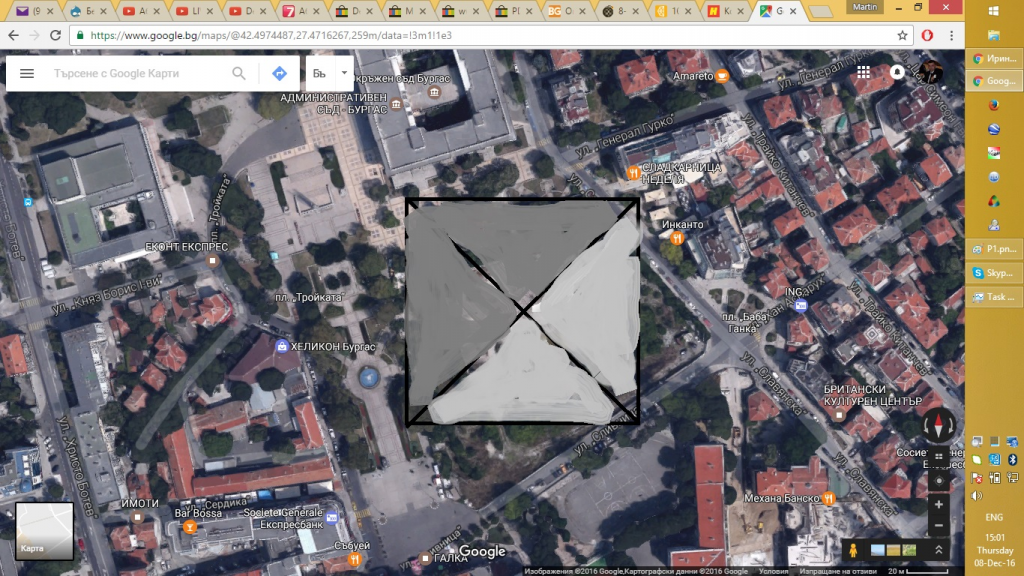Select the Имоти place marker

click(x=137, y=517)
